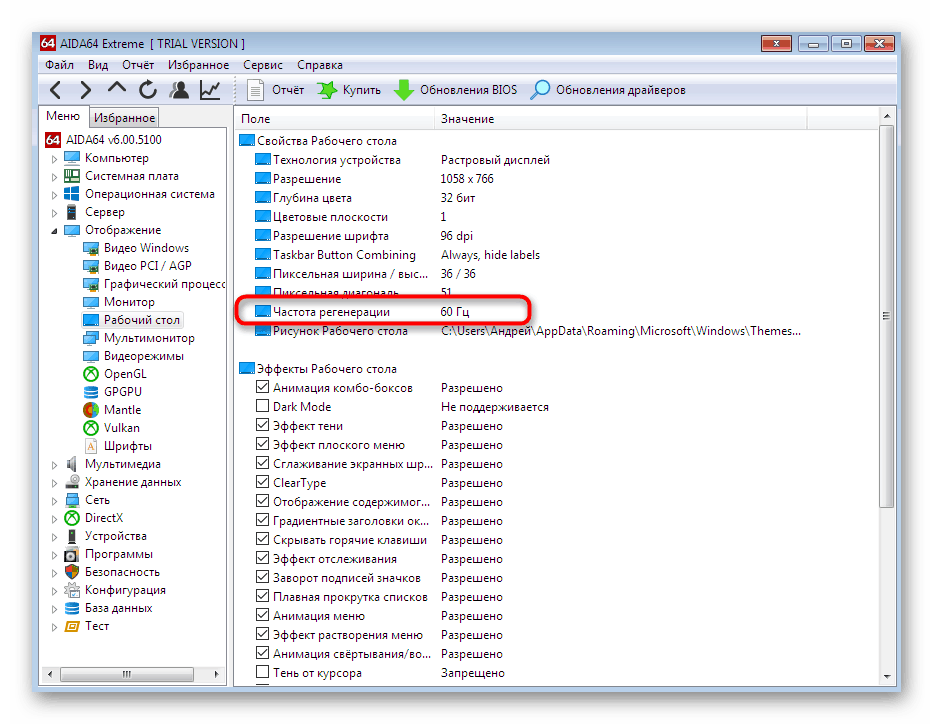Click the Свойства Рабочего стола section icon
The image size is (933, 724).
(x=246, y=140)
